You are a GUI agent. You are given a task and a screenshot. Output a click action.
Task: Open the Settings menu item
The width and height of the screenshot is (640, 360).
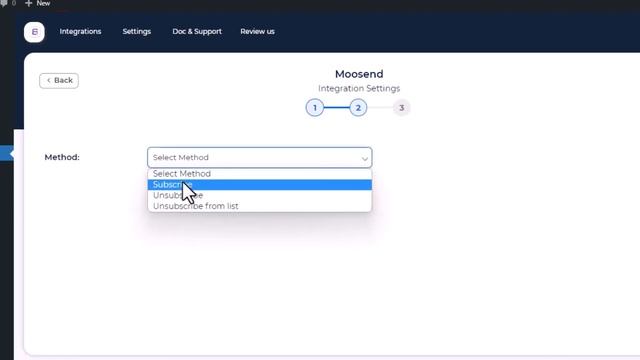(137, 31)
